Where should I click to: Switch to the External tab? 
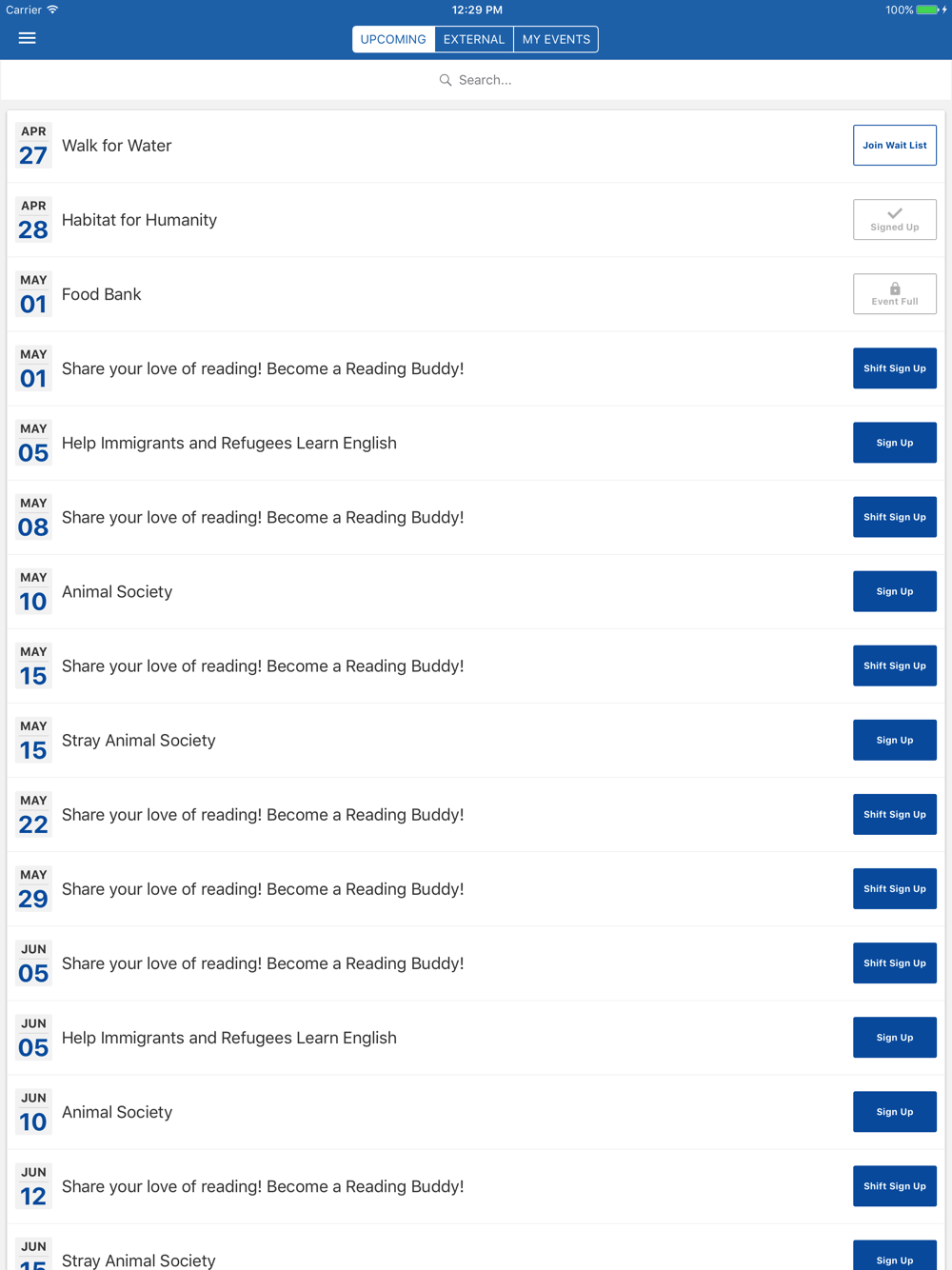click(474, 39)
